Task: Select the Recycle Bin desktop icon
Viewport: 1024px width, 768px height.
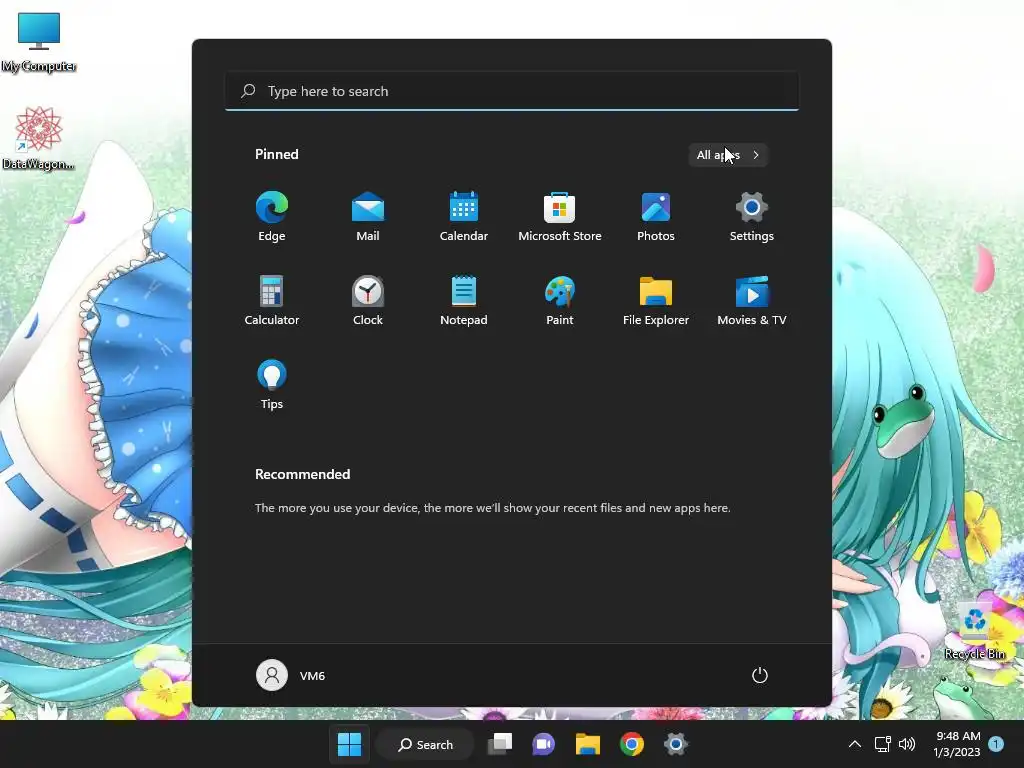Action: pyautogui.click(x=975, y=631)
